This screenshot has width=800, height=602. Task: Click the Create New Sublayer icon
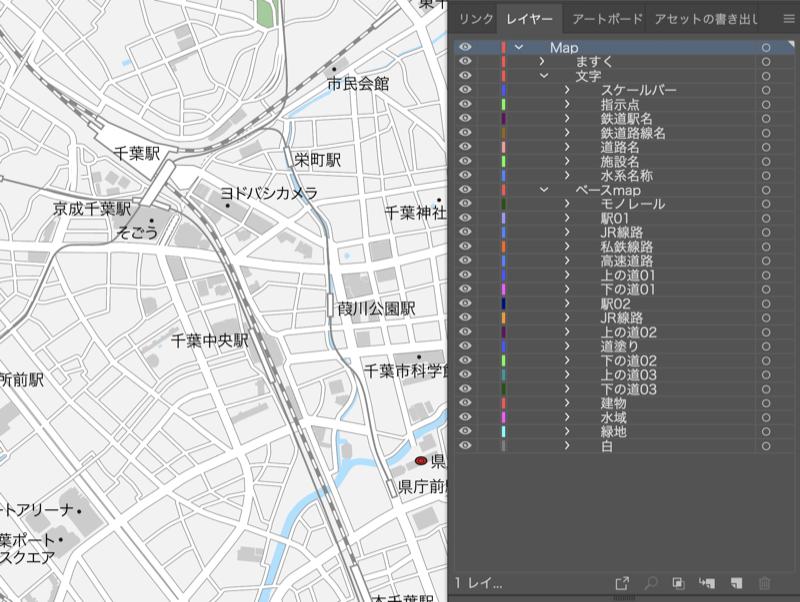pyautogui.click(x=707, y=582)
